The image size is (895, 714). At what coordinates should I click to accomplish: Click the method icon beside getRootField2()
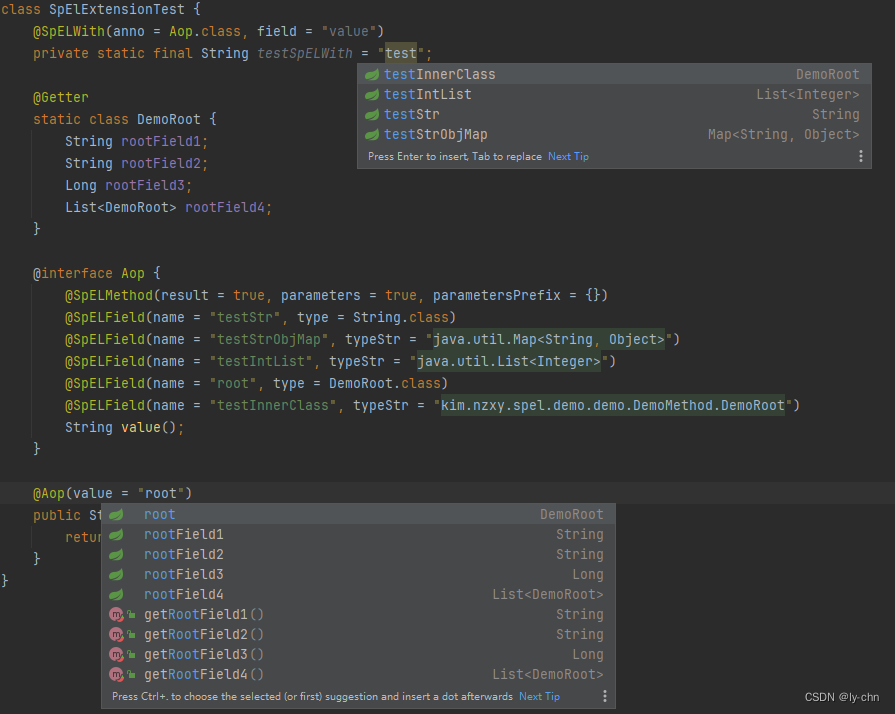point(117,635)
